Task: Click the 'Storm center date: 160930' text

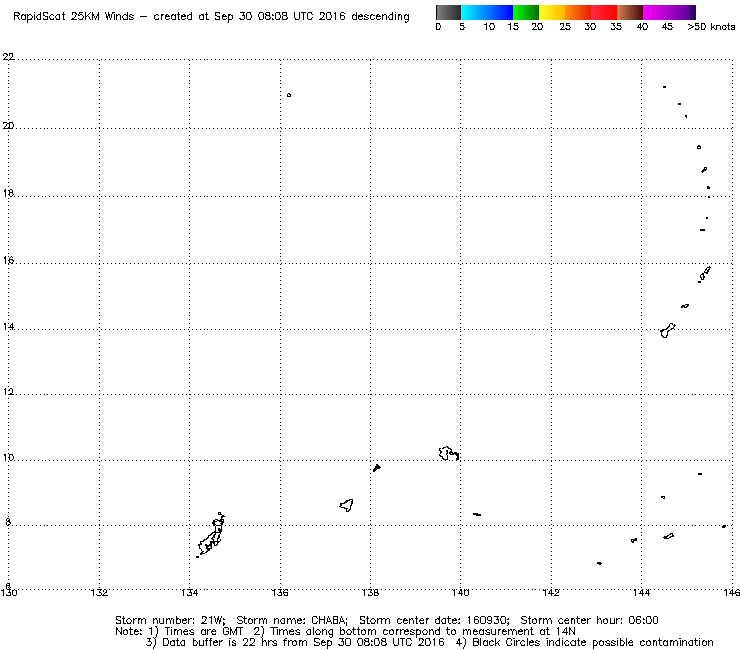Action: 434,620
